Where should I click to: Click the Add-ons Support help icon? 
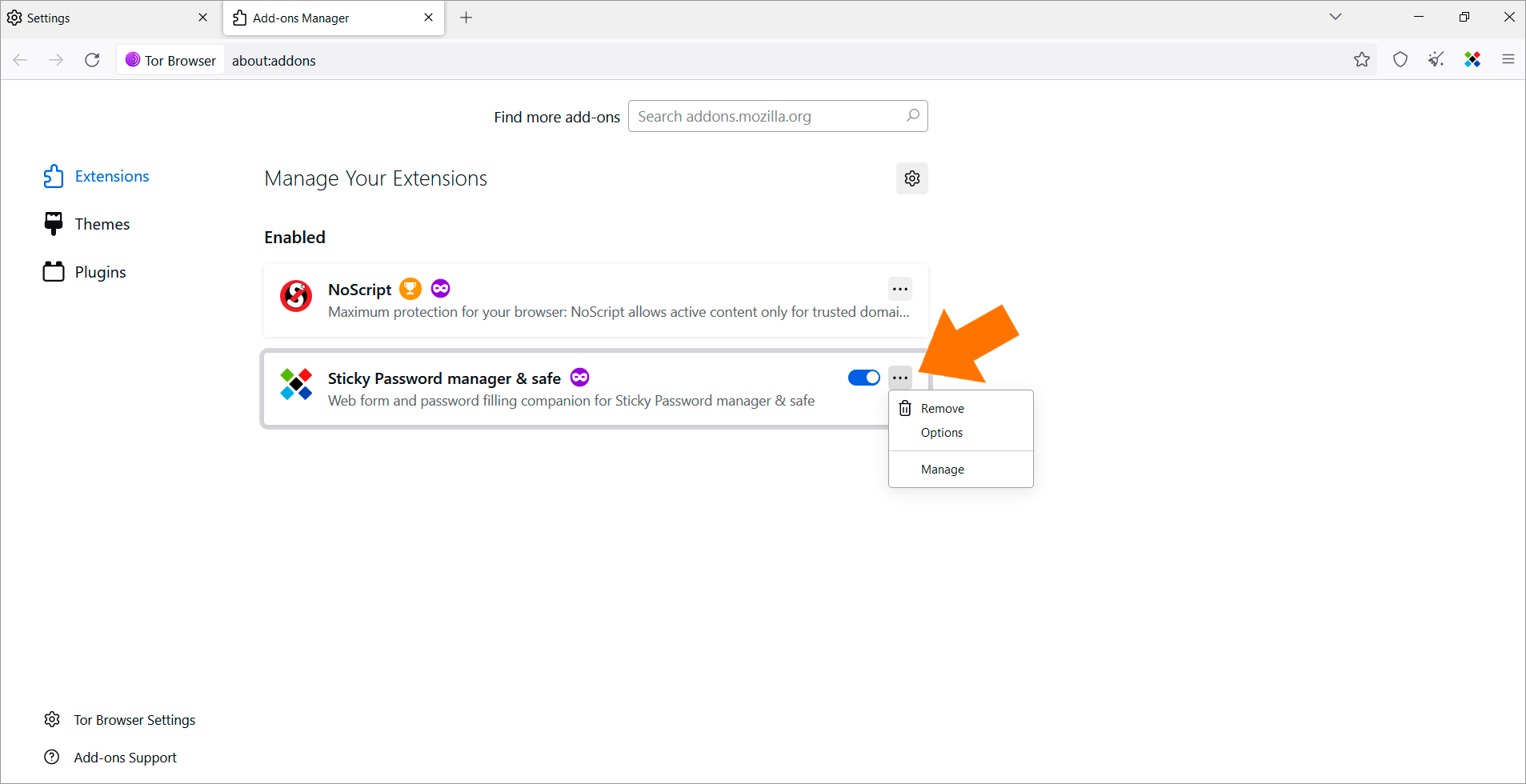[52, 757]
